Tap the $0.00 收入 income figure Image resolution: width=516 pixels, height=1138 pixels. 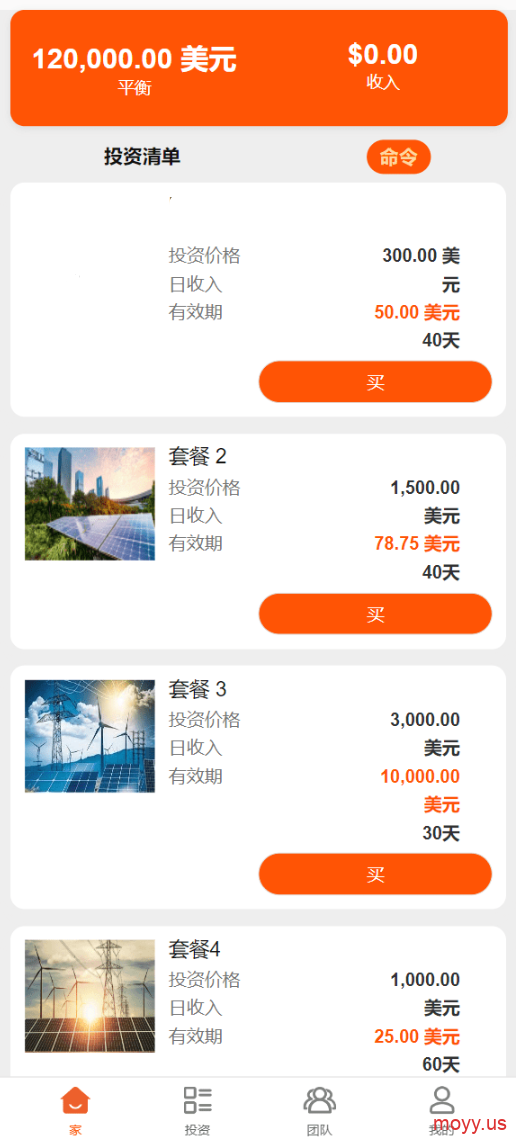tap(382, 54)
